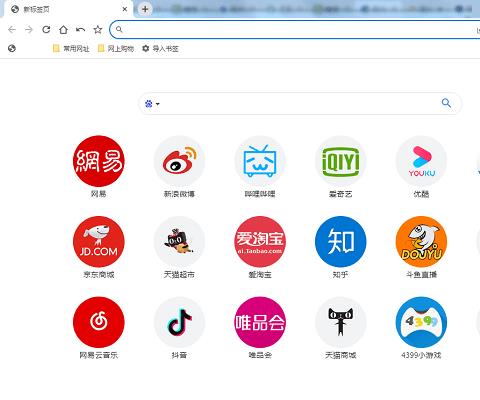Go to the home page icon
The width and height of the screenshot is (480, 400).
[x=63, y=30]
